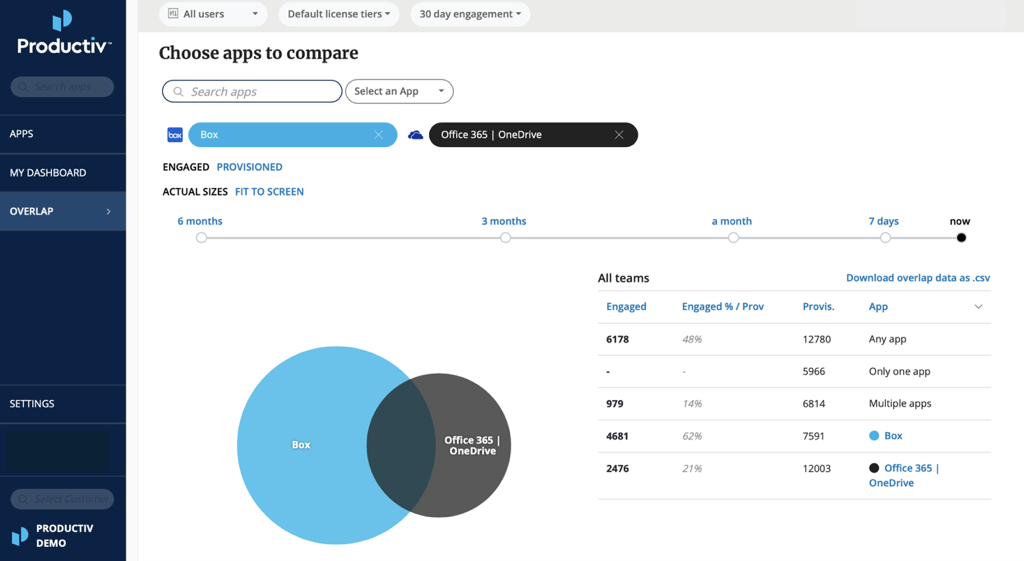Select the now timeline point

961,238
